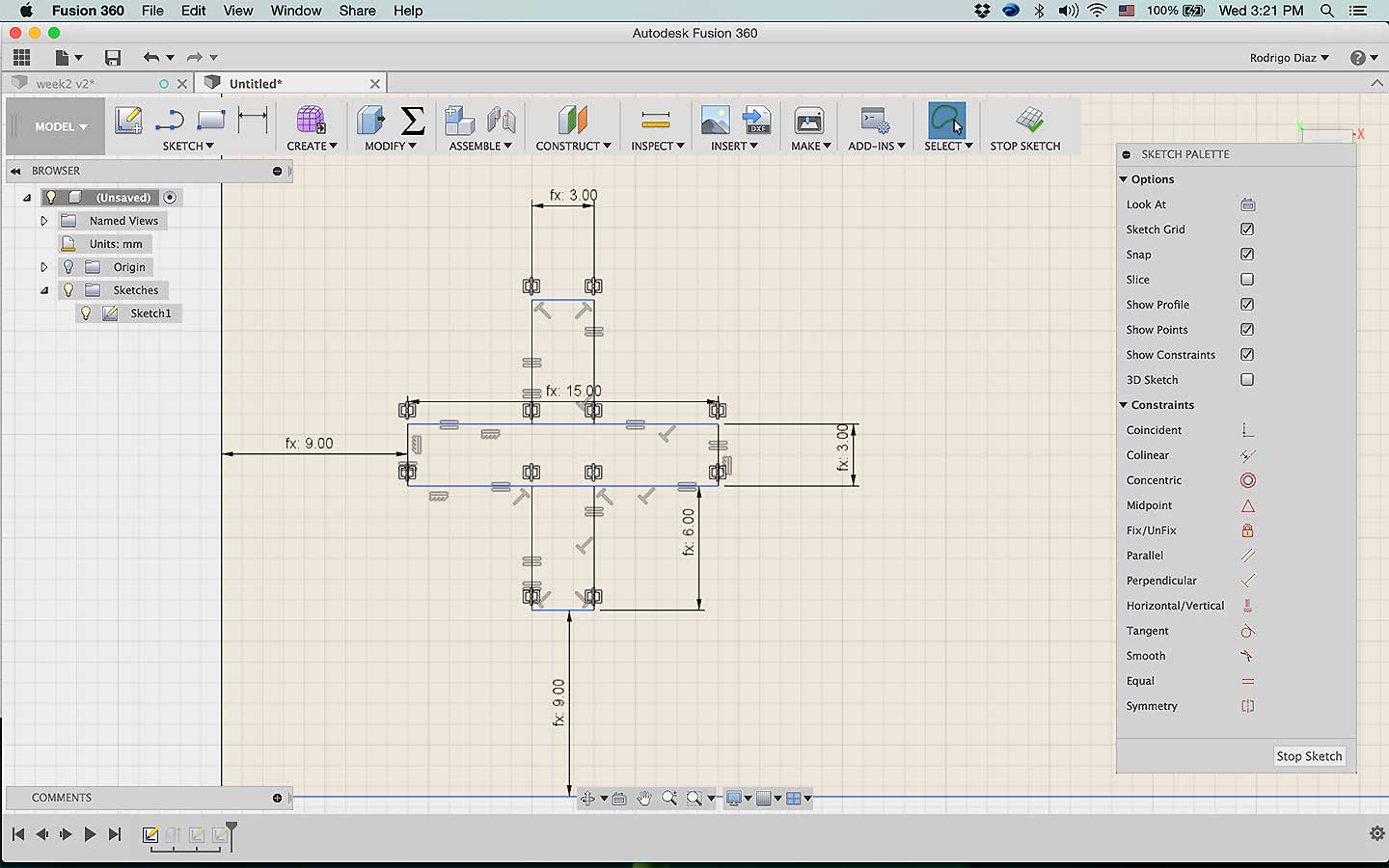
Task: Select the Insert Image tool
Action: [715, 121]
